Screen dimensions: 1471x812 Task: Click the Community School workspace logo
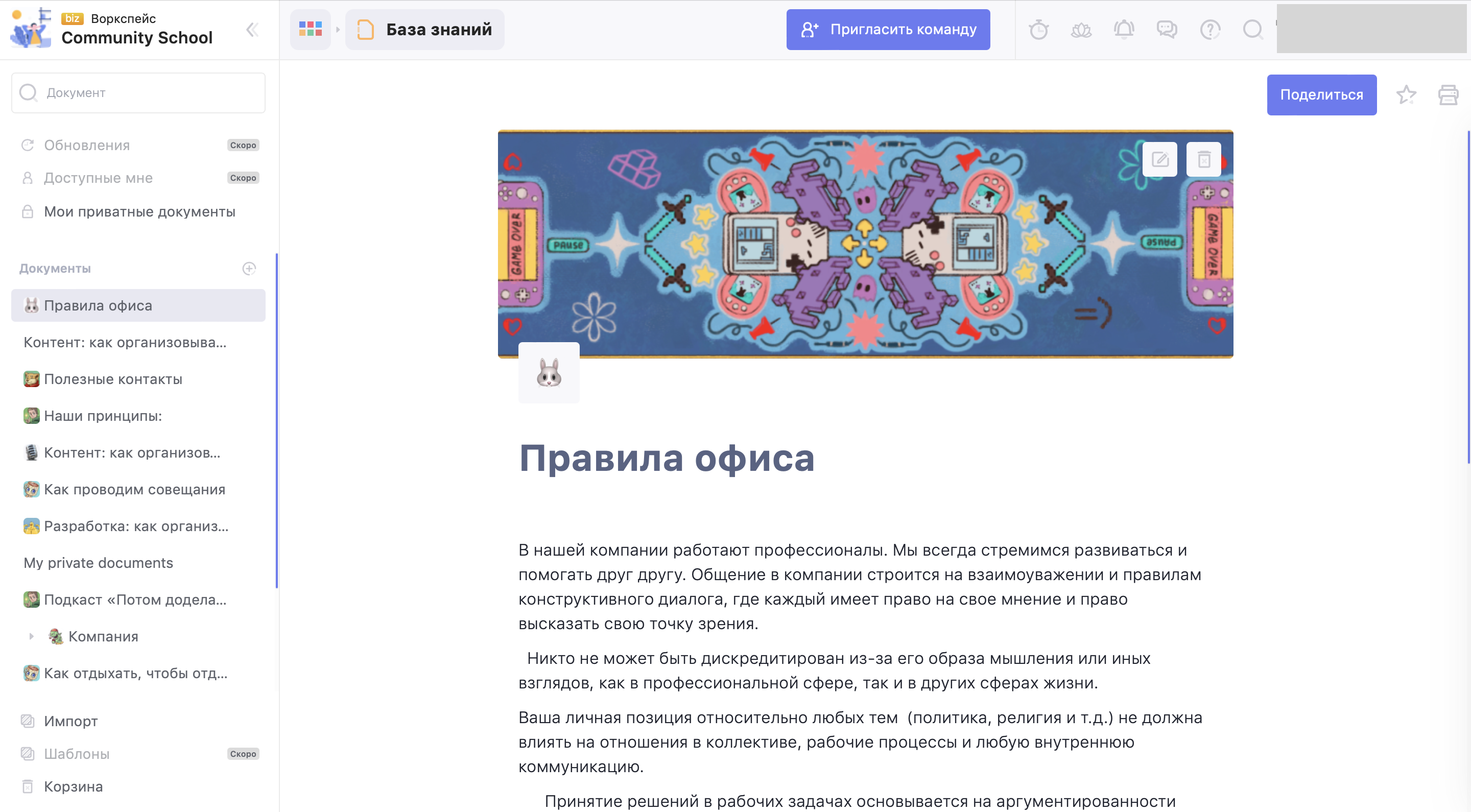click(x=31, y=29)
